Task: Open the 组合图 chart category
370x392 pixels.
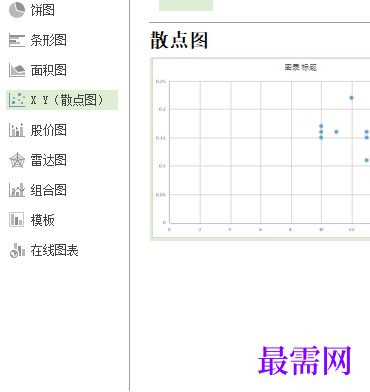Action: (x=49, y=190)
